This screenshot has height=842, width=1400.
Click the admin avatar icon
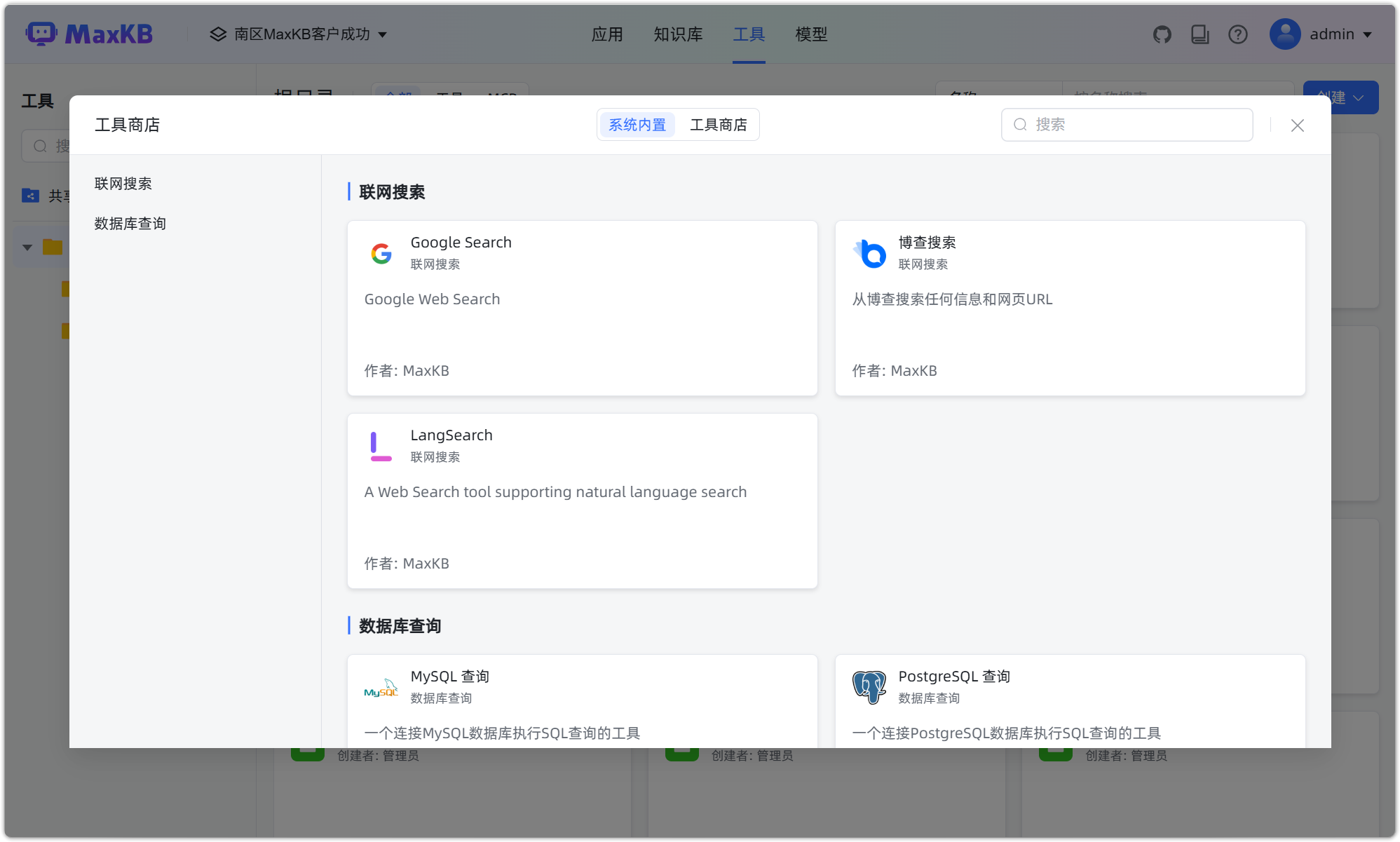[1285, 34]
